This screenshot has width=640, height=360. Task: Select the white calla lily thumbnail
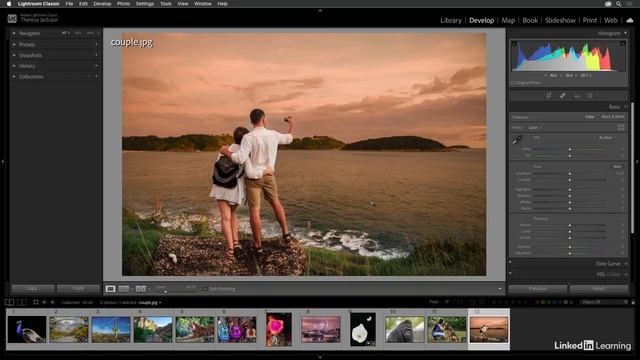[363, 329]
